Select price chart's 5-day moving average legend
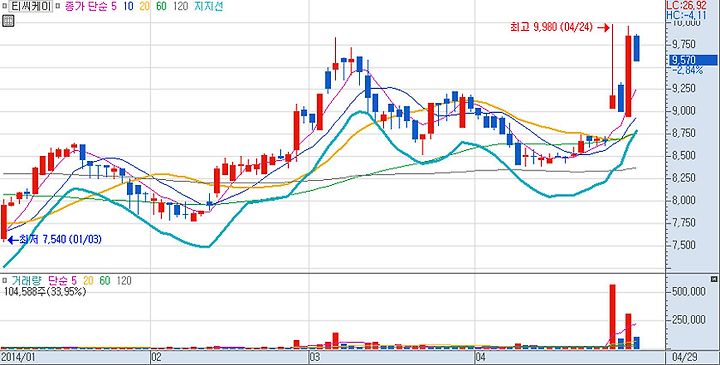The width and height of the screenshot is (720, 365). pyautogui.click(x=114, y=6)
